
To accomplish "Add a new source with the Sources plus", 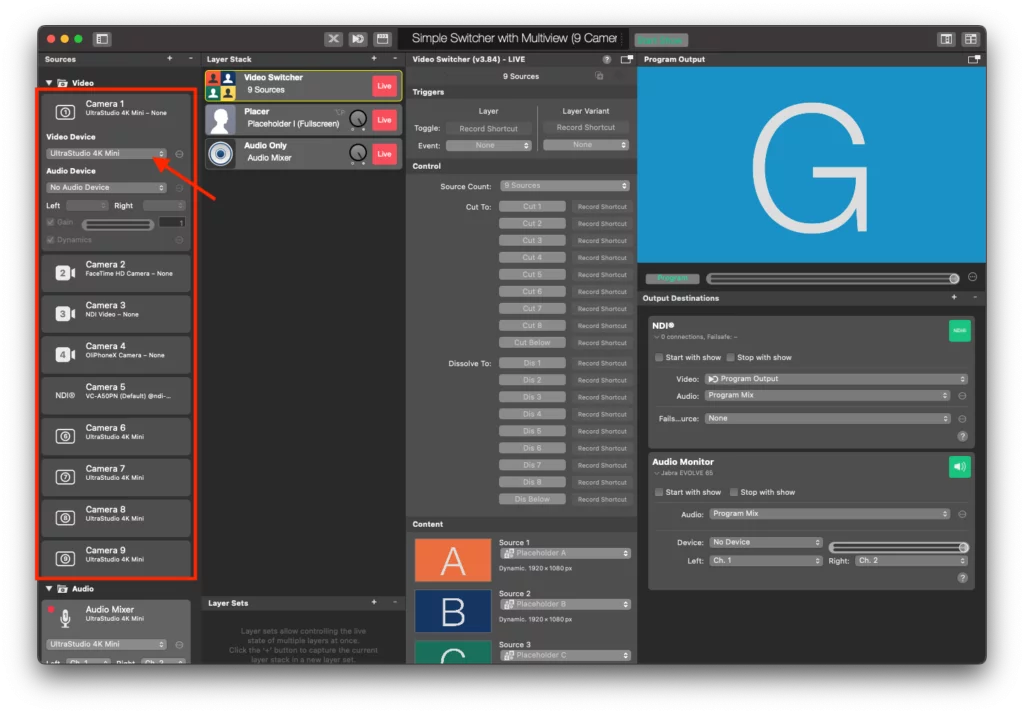I will click(170, 59).
